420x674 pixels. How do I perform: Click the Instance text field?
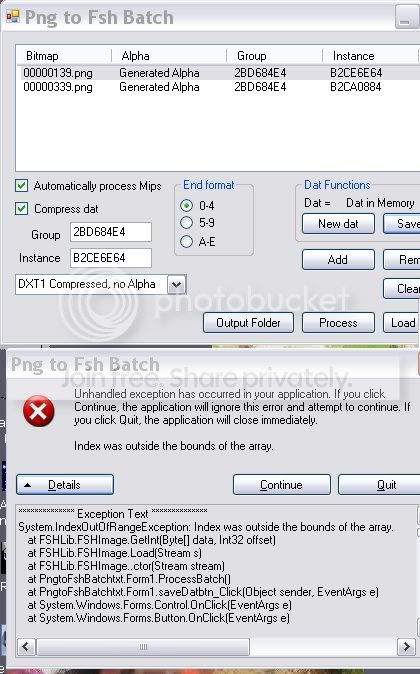111,258
